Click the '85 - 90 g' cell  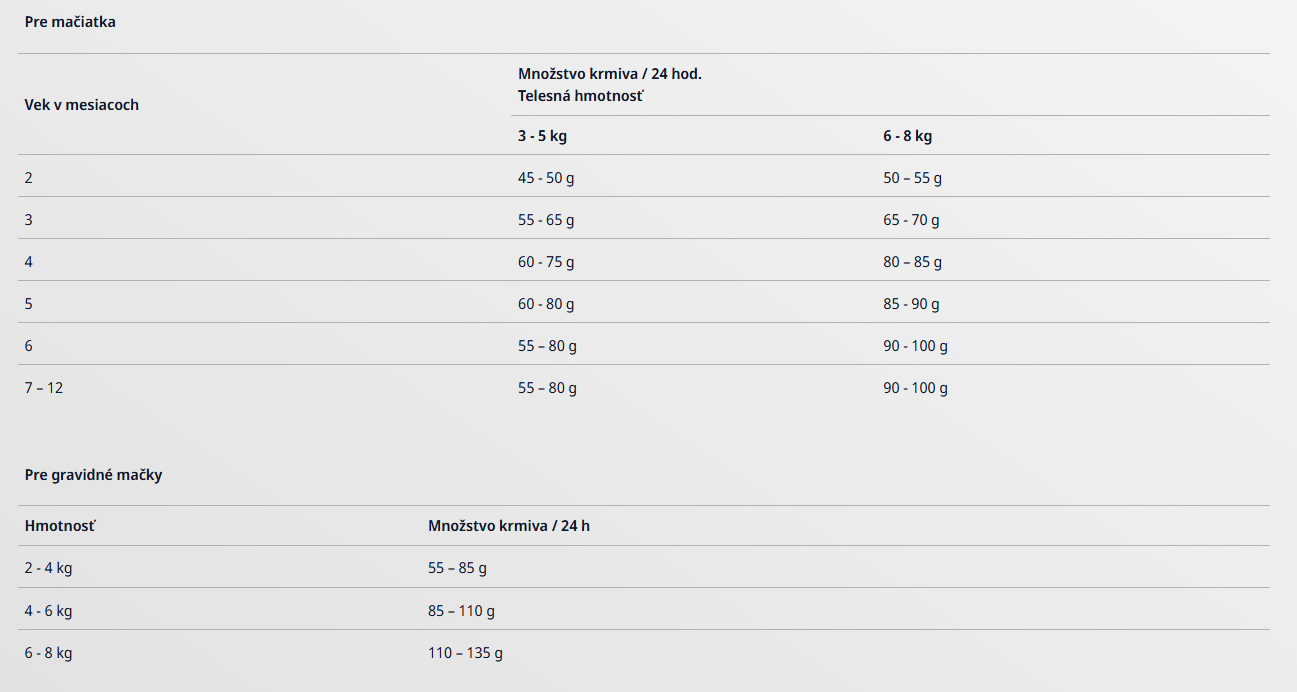pos(911,304)
